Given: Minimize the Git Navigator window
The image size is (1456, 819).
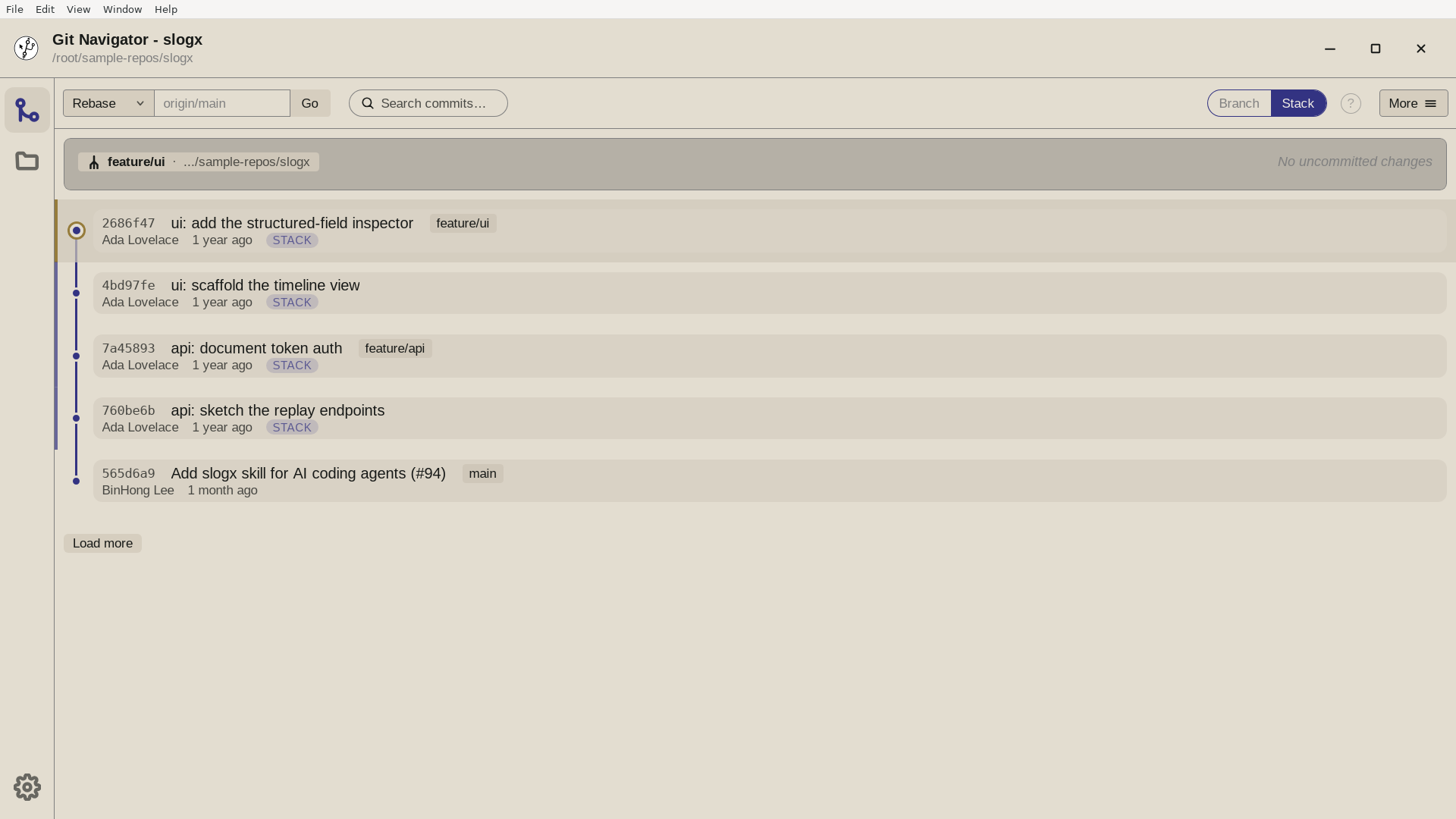Looking at the screenshot, I should pyautogui.click(x=1330, y=49).
